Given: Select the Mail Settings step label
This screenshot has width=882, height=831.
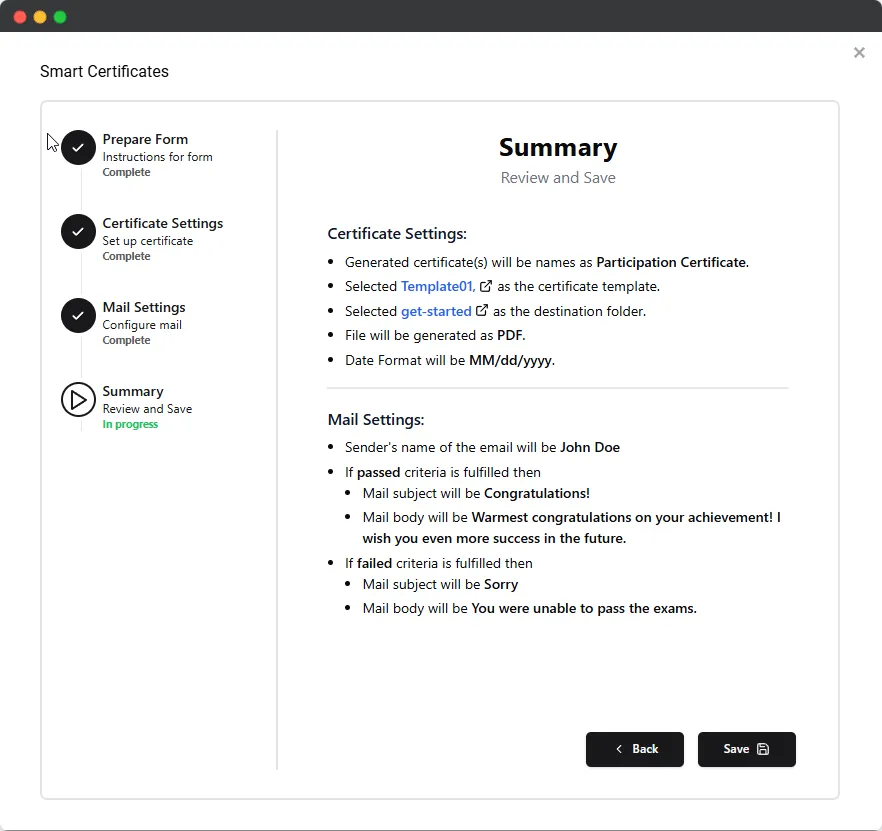Looking at the screenshot, I should [x=144, y=307].
